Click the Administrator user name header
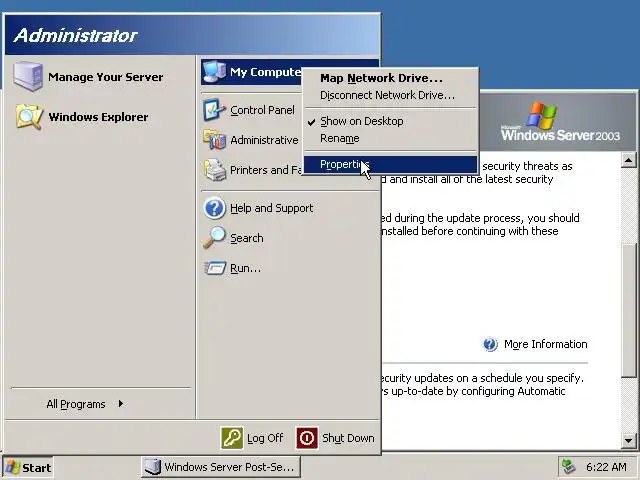Image resolution: width=640 pixels, height=480 pixels. pos(76,35)
